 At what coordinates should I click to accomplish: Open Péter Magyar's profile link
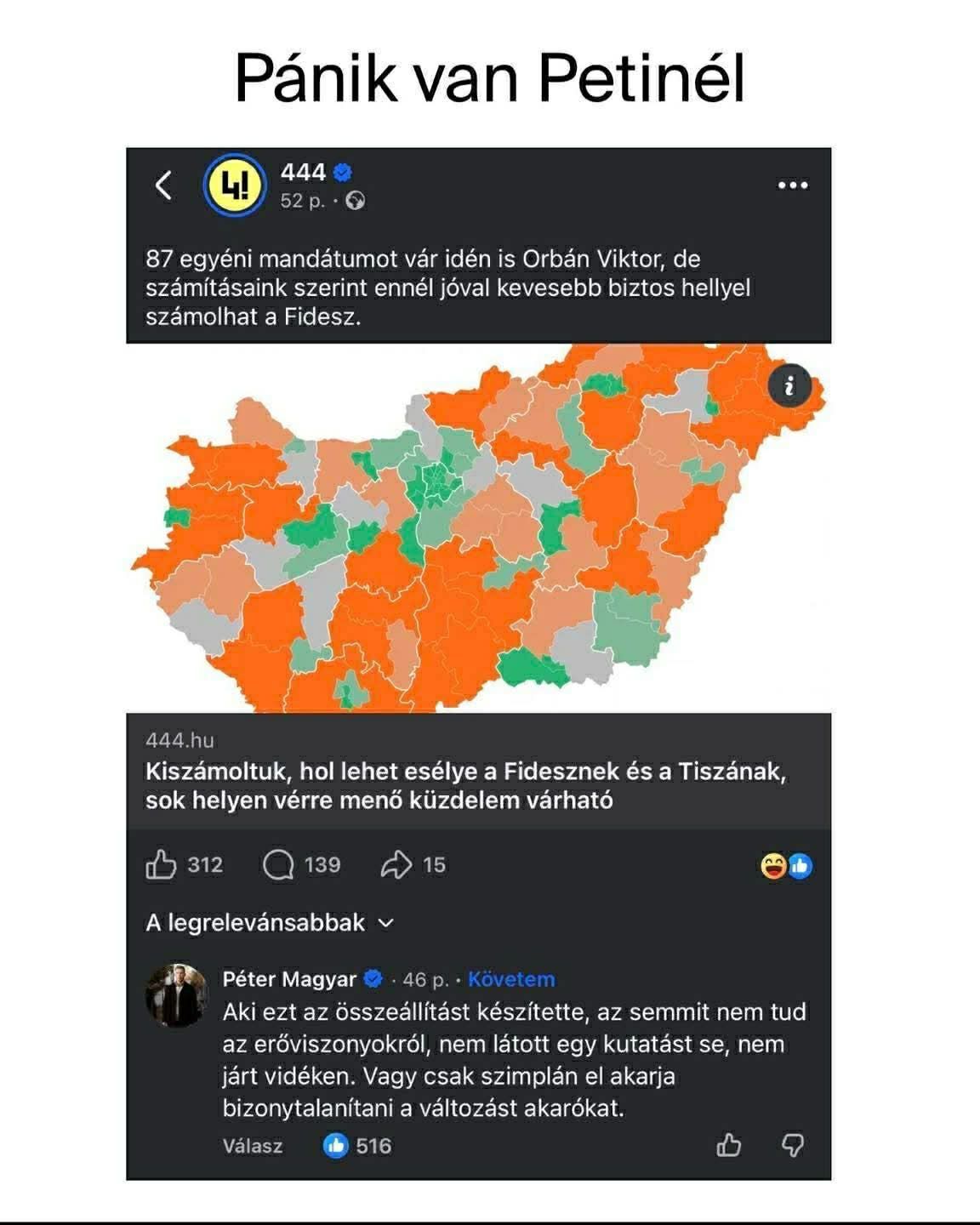point(289,979)
